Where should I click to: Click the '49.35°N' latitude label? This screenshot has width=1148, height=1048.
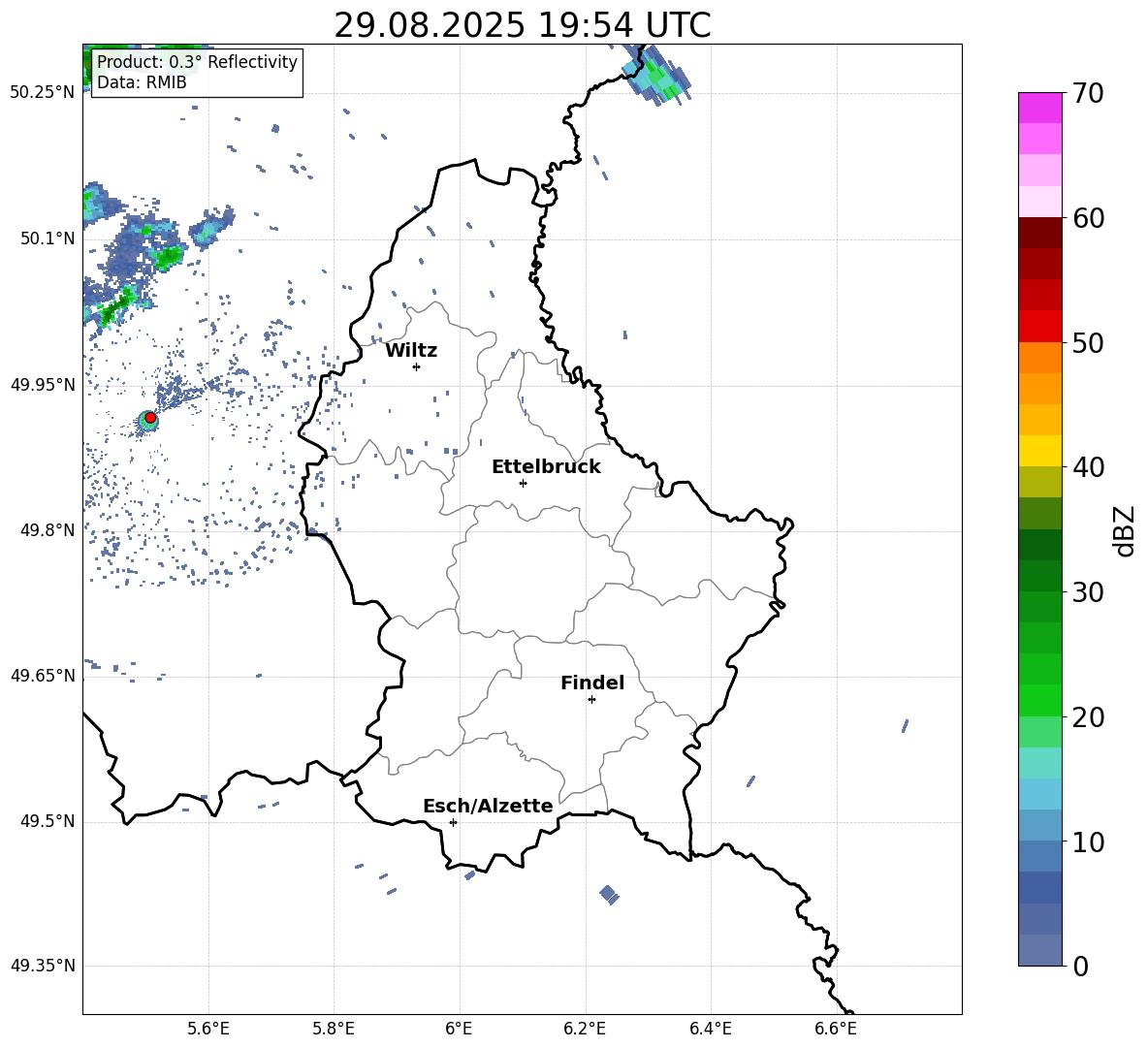[x=43, y=966]
